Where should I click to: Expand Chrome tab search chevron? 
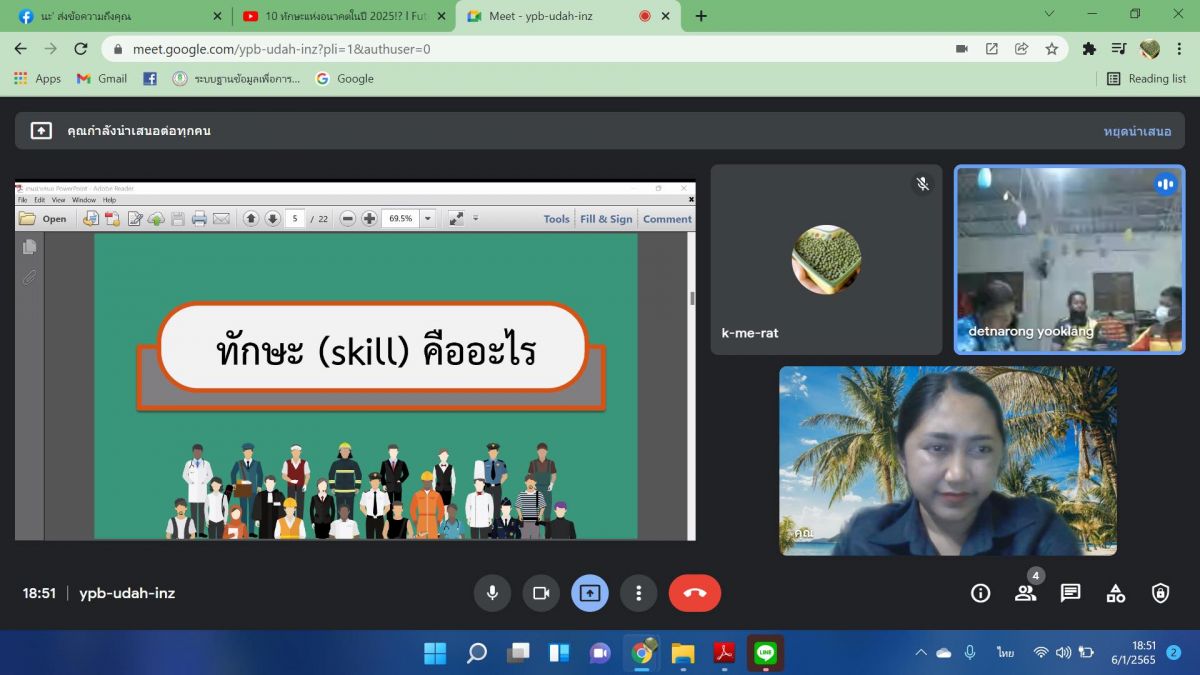click(x=1049, y=14)
